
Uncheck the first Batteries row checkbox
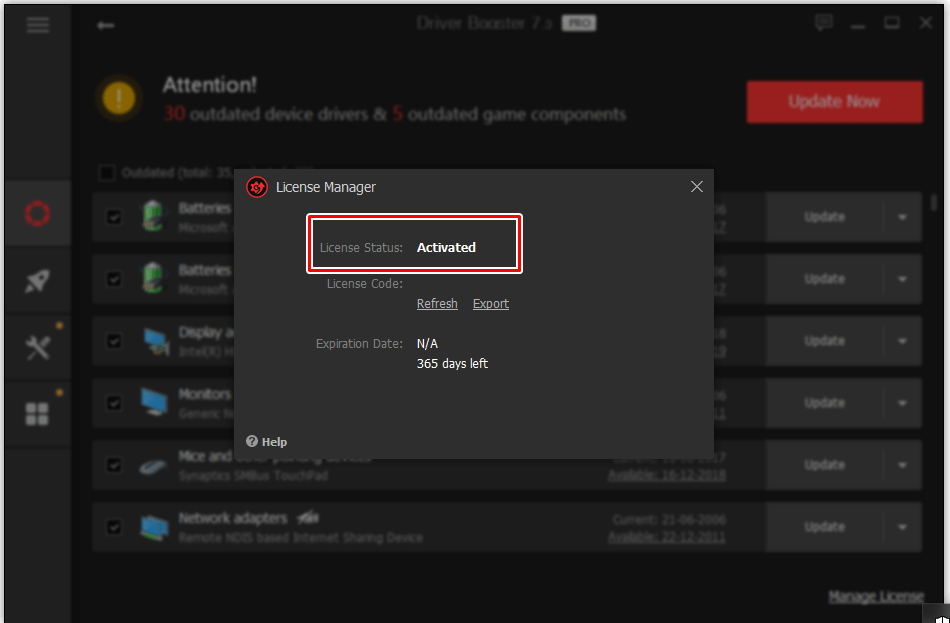point(114,217)
